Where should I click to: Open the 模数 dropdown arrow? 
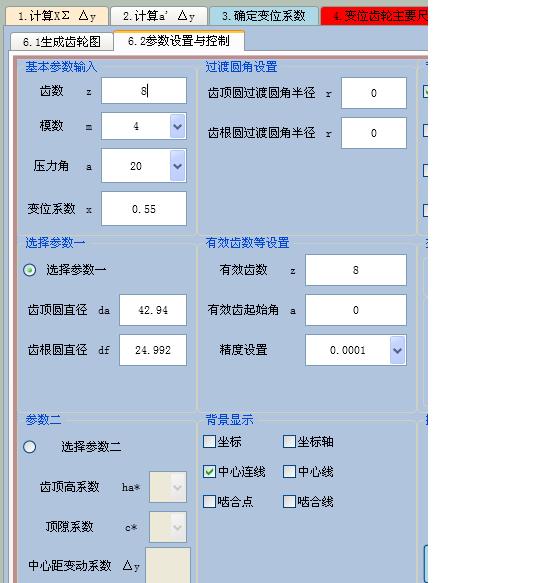tap(177, 126)
